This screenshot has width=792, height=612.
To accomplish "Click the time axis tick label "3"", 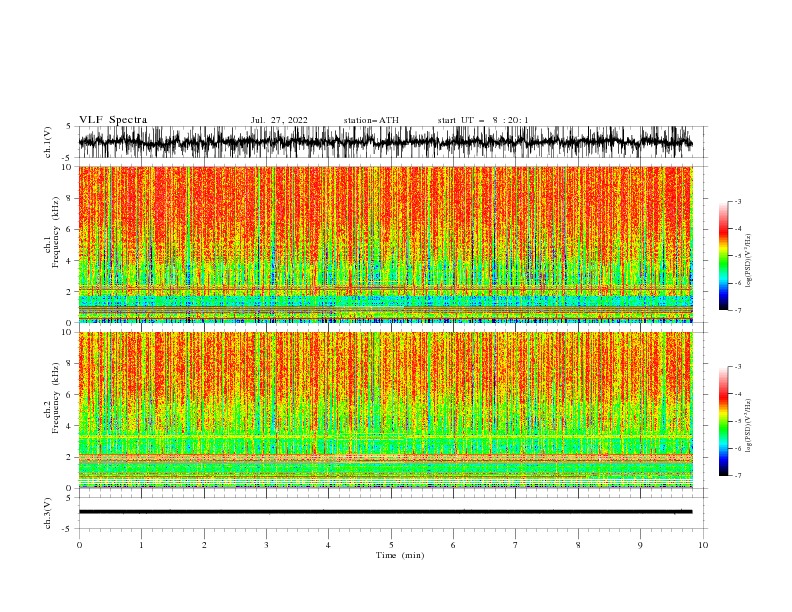I will pyautogui.click(x=266, y=545).
